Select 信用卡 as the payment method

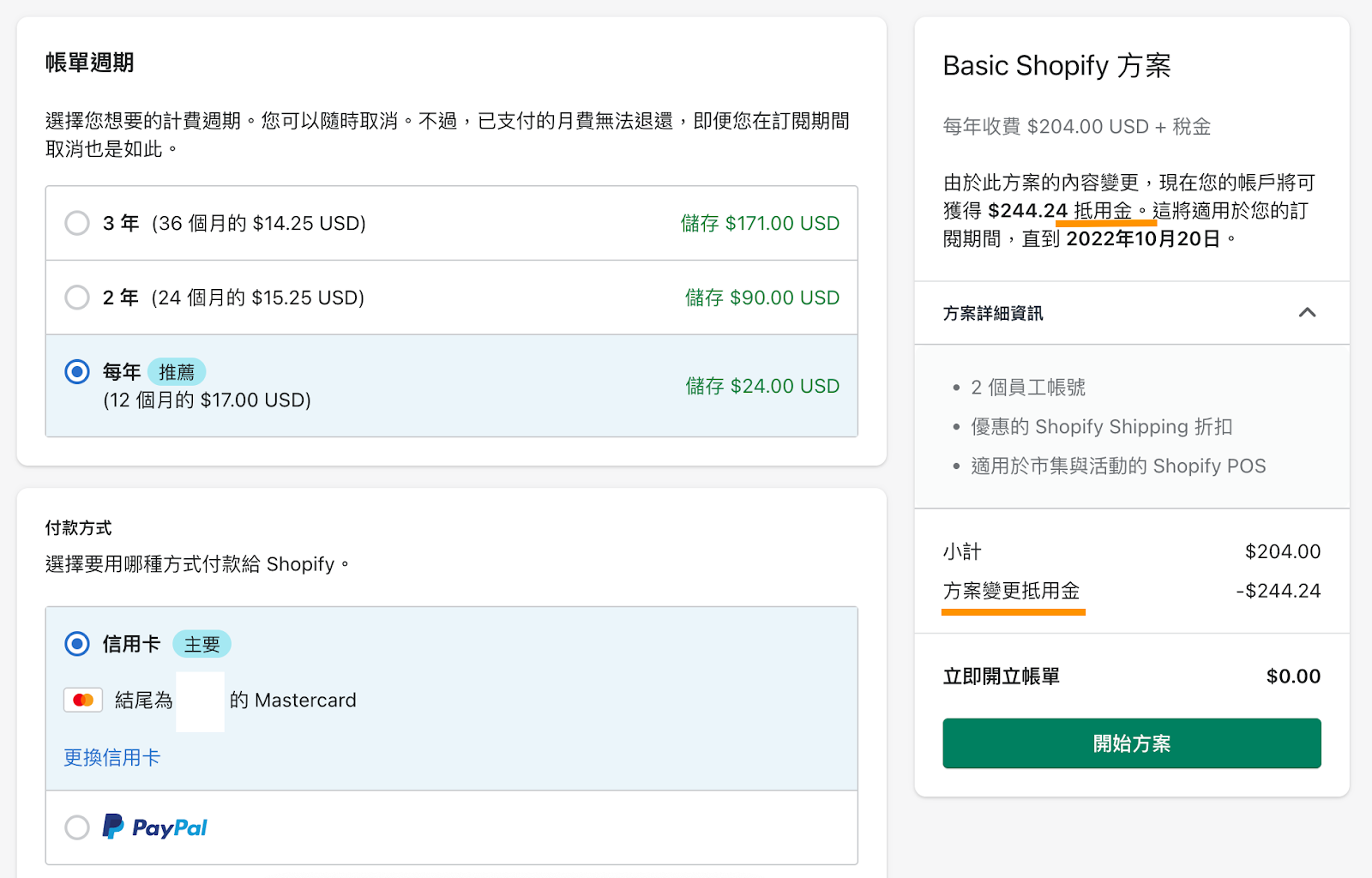point(77,644)
